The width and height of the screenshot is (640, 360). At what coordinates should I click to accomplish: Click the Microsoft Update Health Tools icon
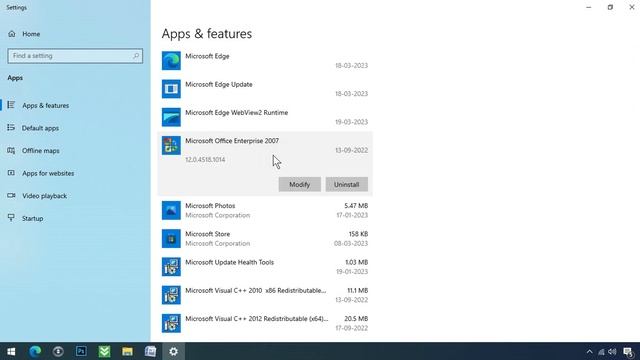coord(171,267)
